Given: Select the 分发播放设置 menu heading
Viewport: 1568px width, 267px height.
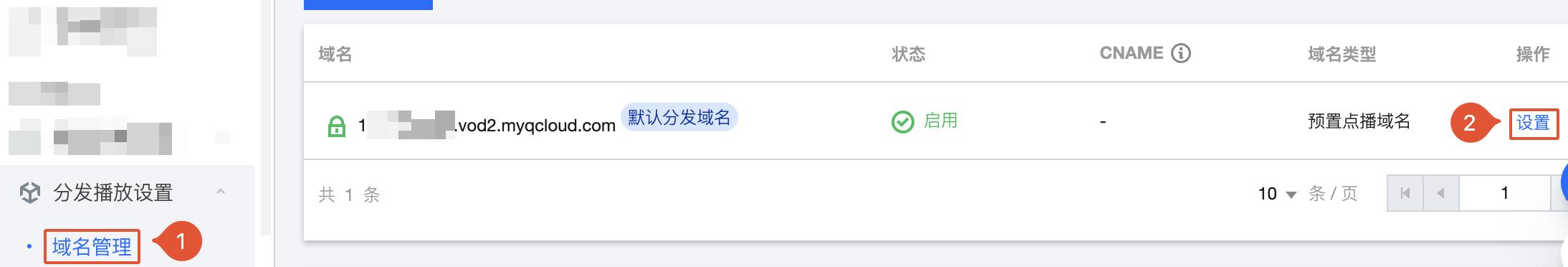Looking at the screenshot, I should tap(113, 192).
